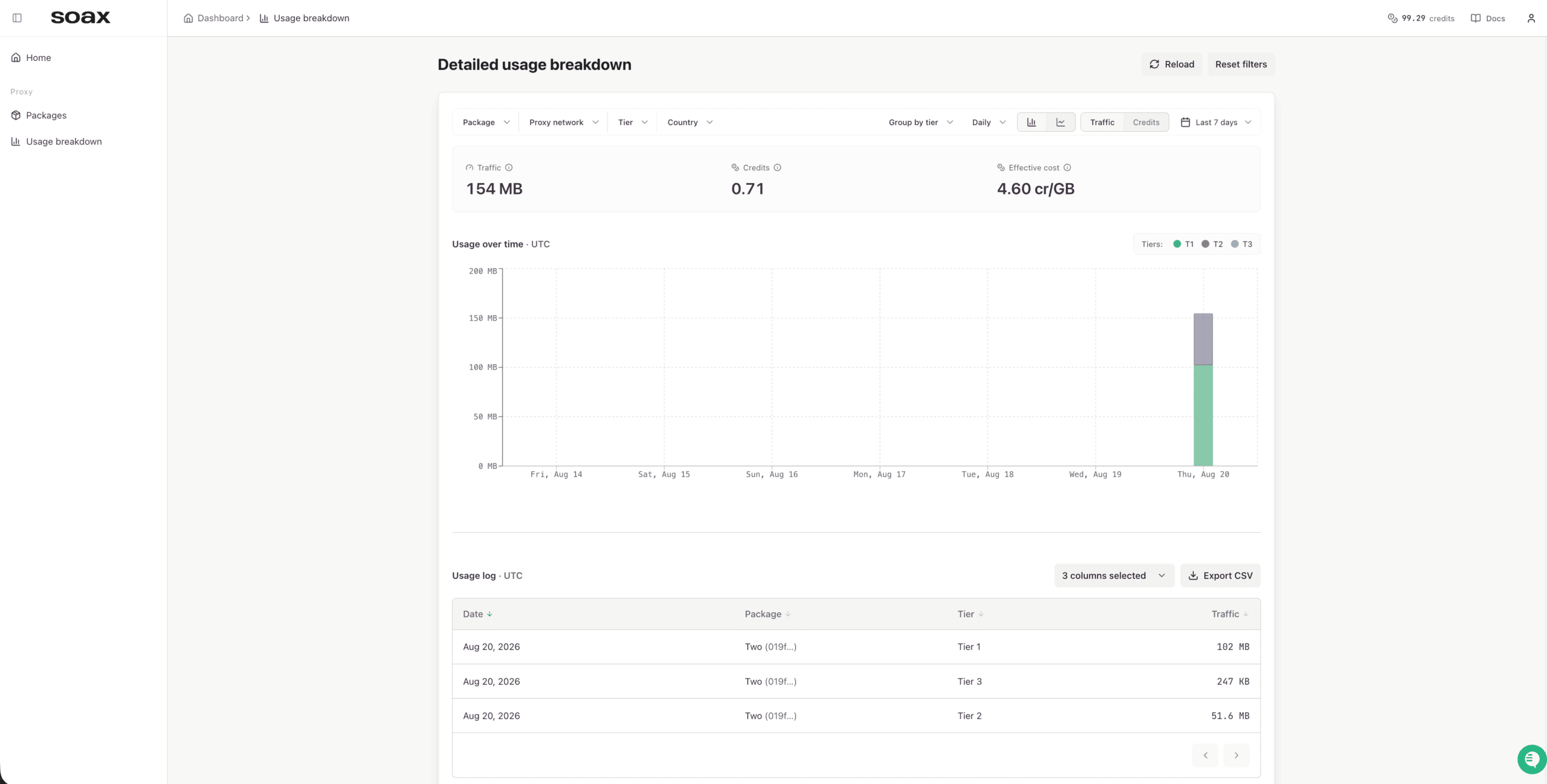The image size is (1547, 784).
Task: Toggle T2 tier in chart legend
Action: tap(1212, 244)
